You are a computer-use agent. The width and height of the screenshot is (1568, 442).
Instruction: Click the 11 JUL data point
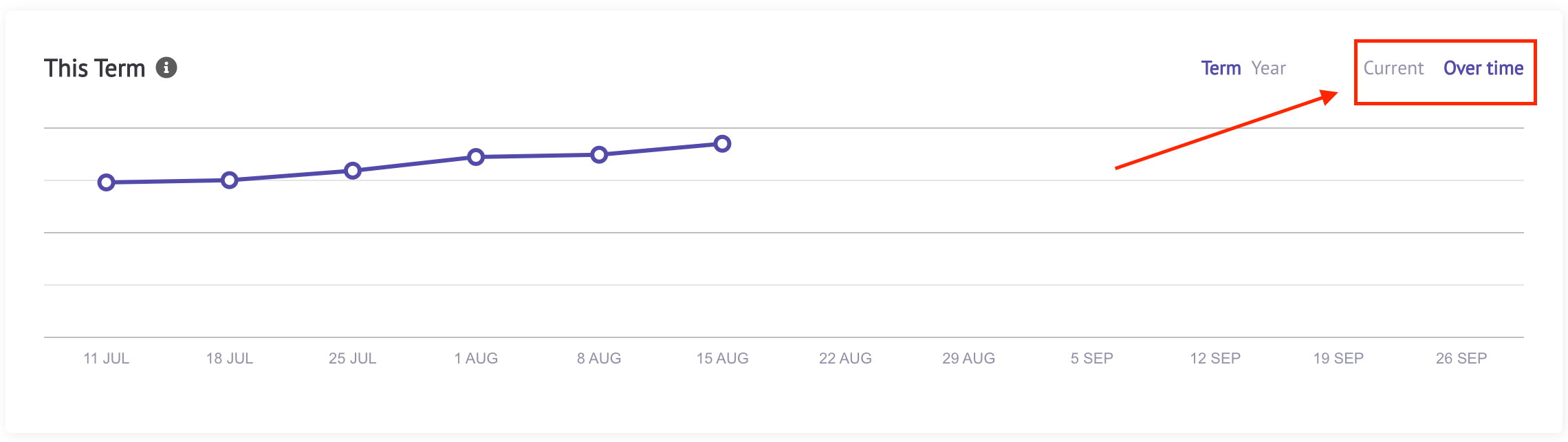coord(106,182)
